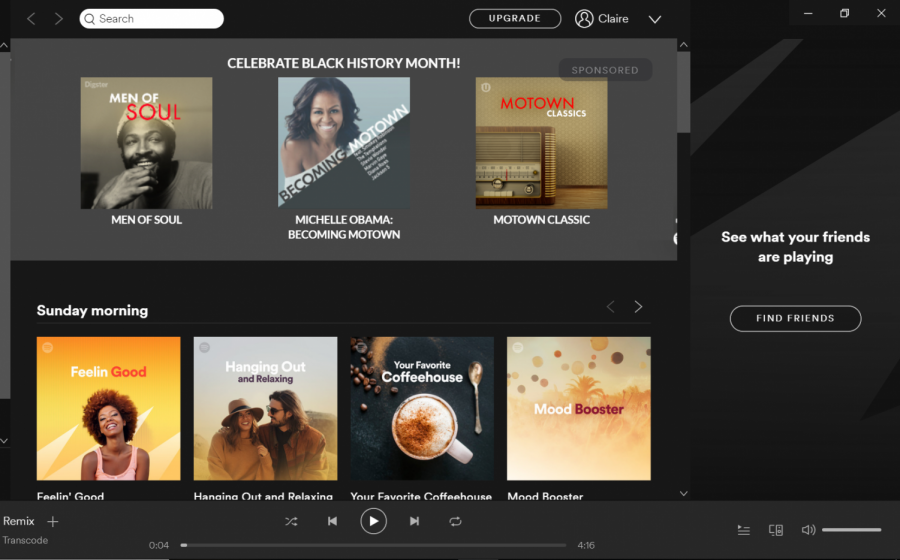
Task: Show previous Sunday morning playlists
Action: coord(611,307)
